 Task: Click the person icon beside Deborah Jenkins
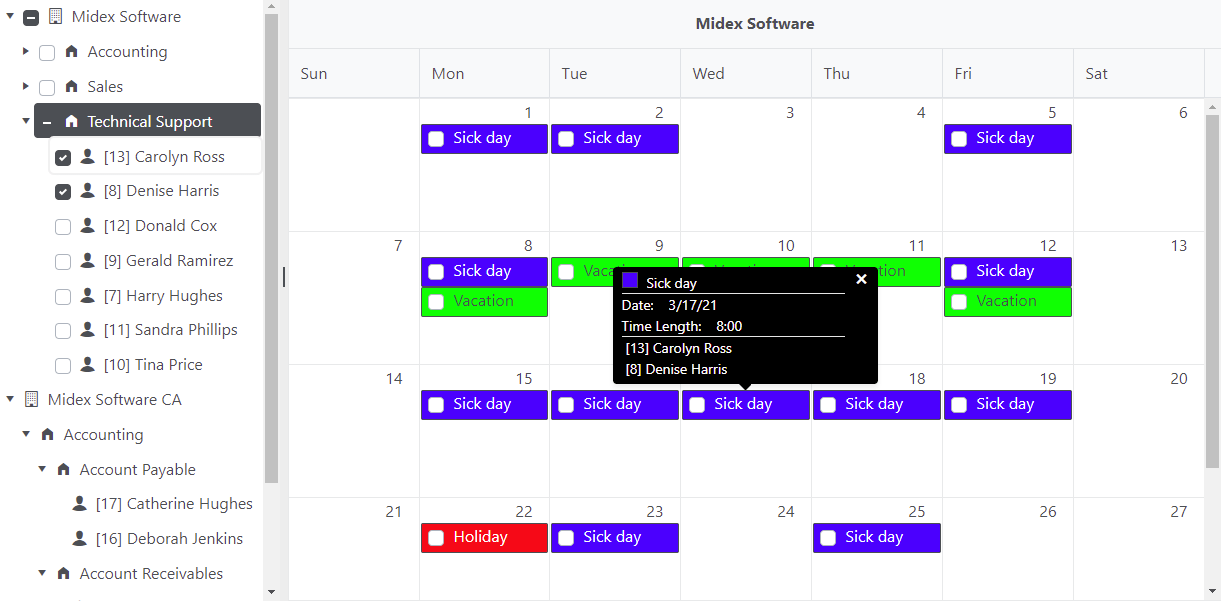pos(80,539)
